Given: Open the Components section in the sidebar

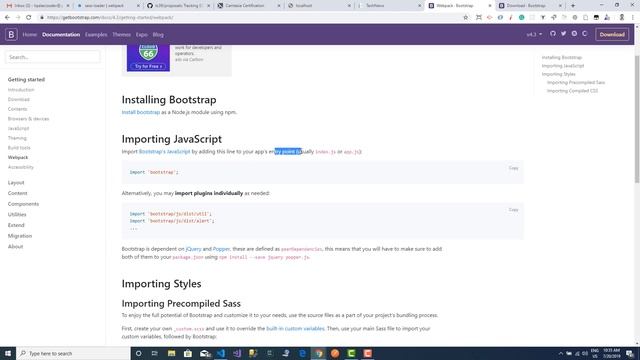Looking at the screenshot, I should 23,204.
